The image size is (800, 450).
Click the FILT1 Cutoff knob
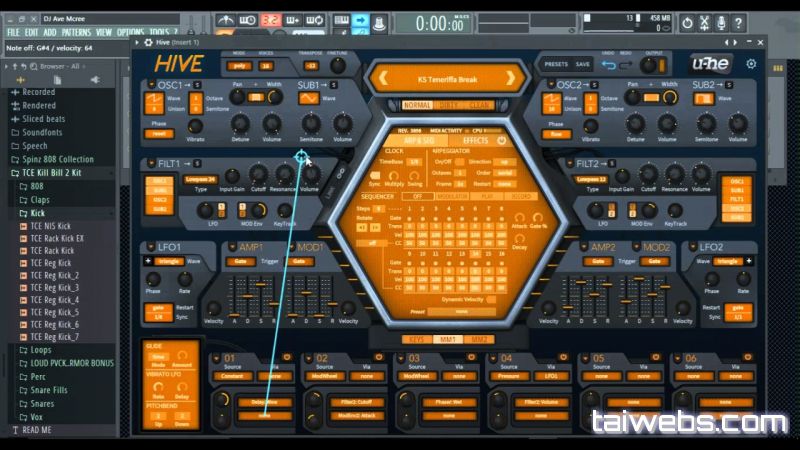click(259, 174)
